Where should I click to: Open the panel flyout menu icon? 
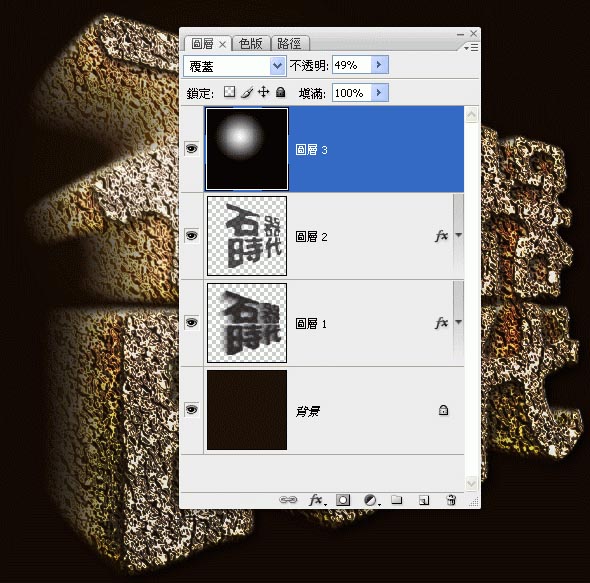pos(471,48)
